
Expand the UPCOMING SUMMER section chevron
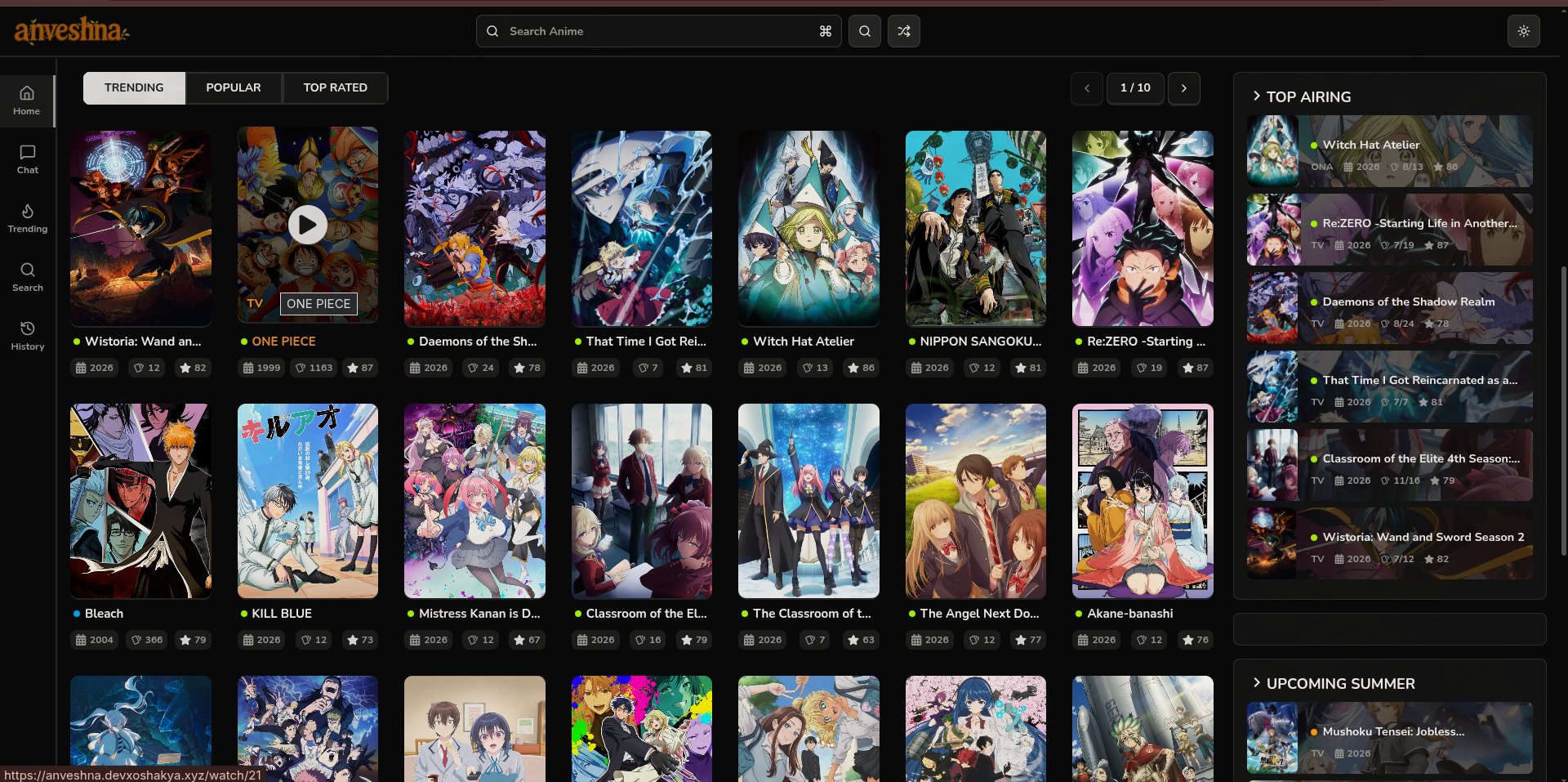(x=1257, y=682)
